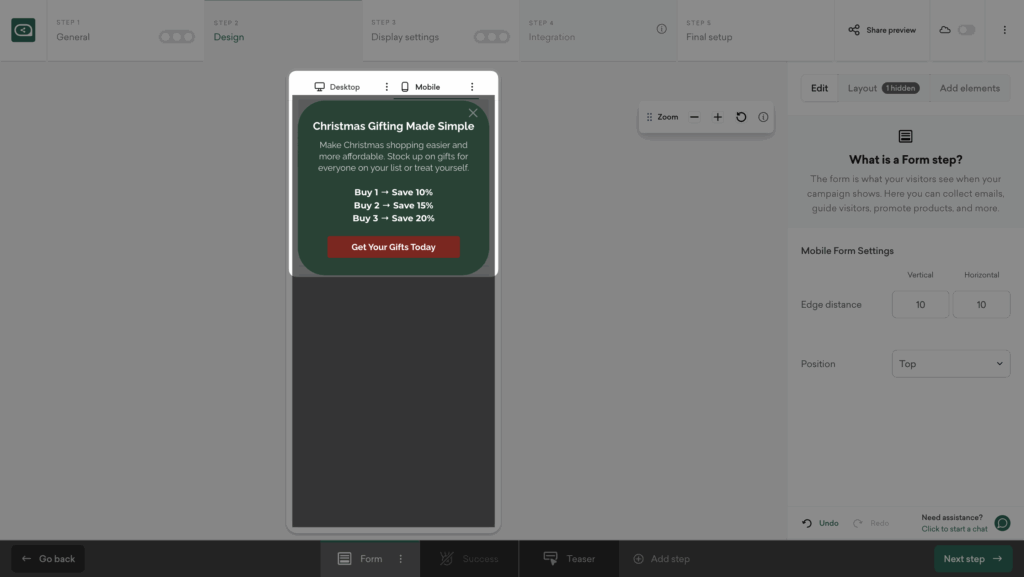1024x577 pixels.
Task: Toggle the Display settings step switch
Action: [x=491, y=37]
